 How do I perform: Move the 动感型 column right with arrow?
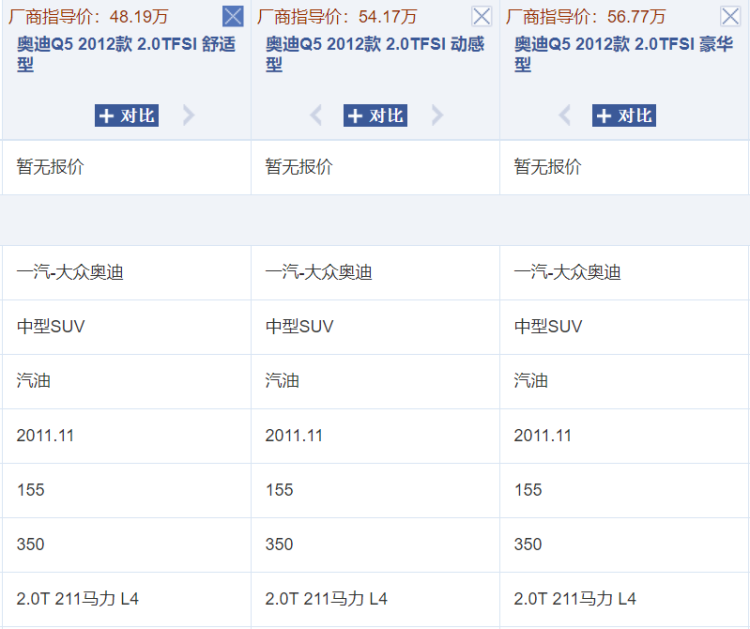click(437, 115)
